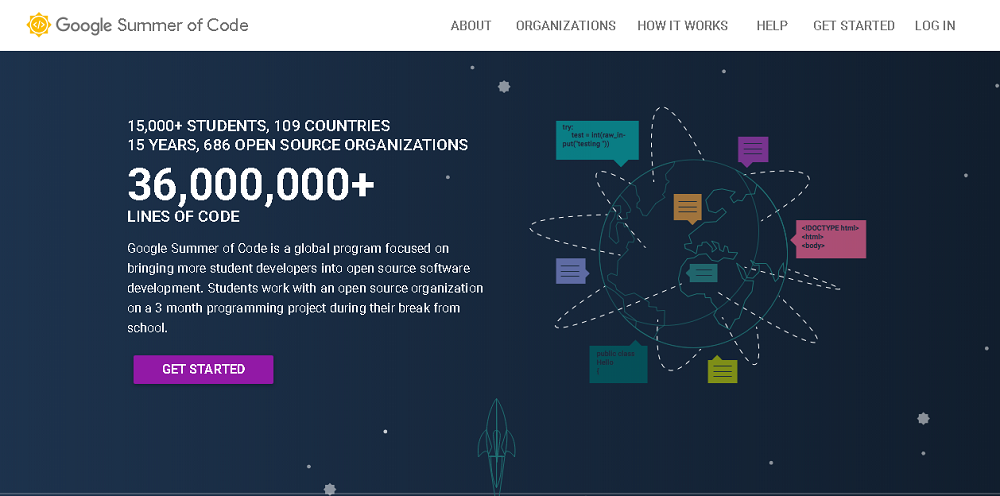Select Help in the top navigation
The width and height of the screenshot is (1000, 496).
click(x=771, y=26)
